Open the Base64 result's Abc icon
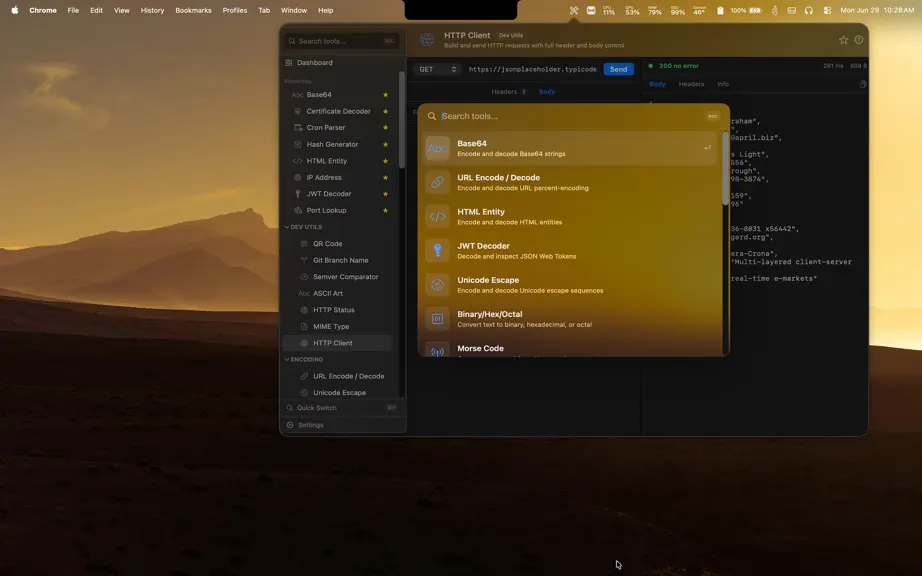 (x=437, y=148)
